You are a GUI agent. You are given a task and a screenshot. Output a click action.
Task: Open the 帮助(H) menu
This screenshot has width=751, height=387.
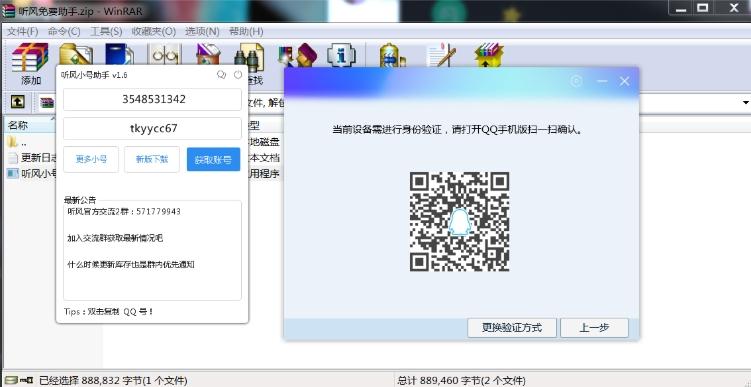coord(246,32)
